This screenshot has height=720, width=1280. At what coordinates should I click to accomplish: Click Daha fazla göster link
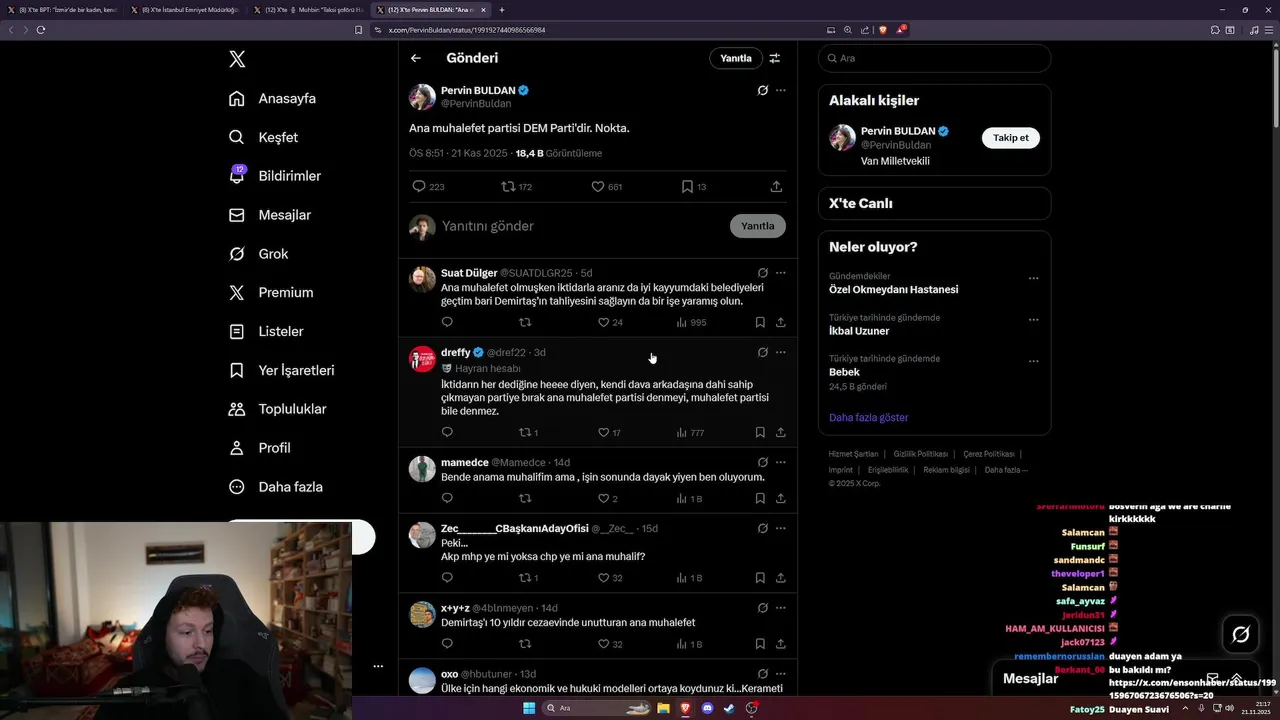[x=868, y=417]
